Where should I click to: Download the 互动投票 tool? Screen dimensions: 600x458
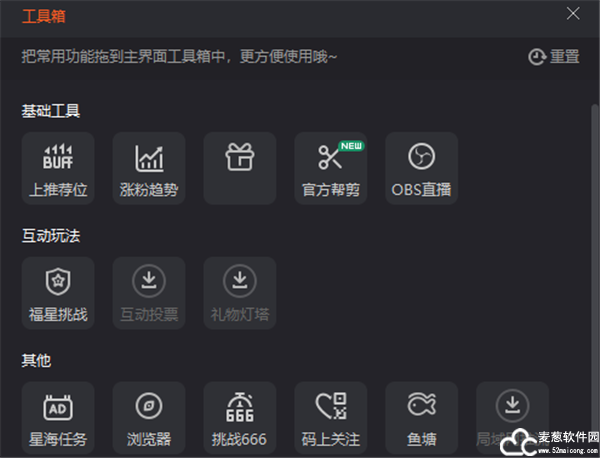(x=149, y=293)
